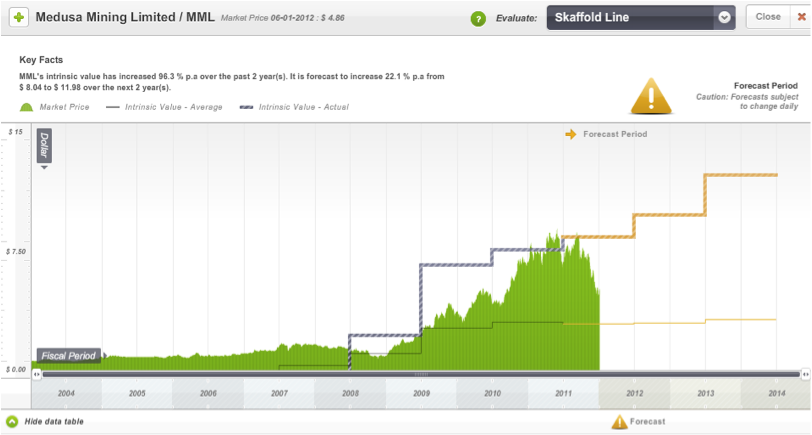Open the Skaffold Line evaluate dropdown
The height and width of the screenshot is (435, 812).
coord(641,18)
